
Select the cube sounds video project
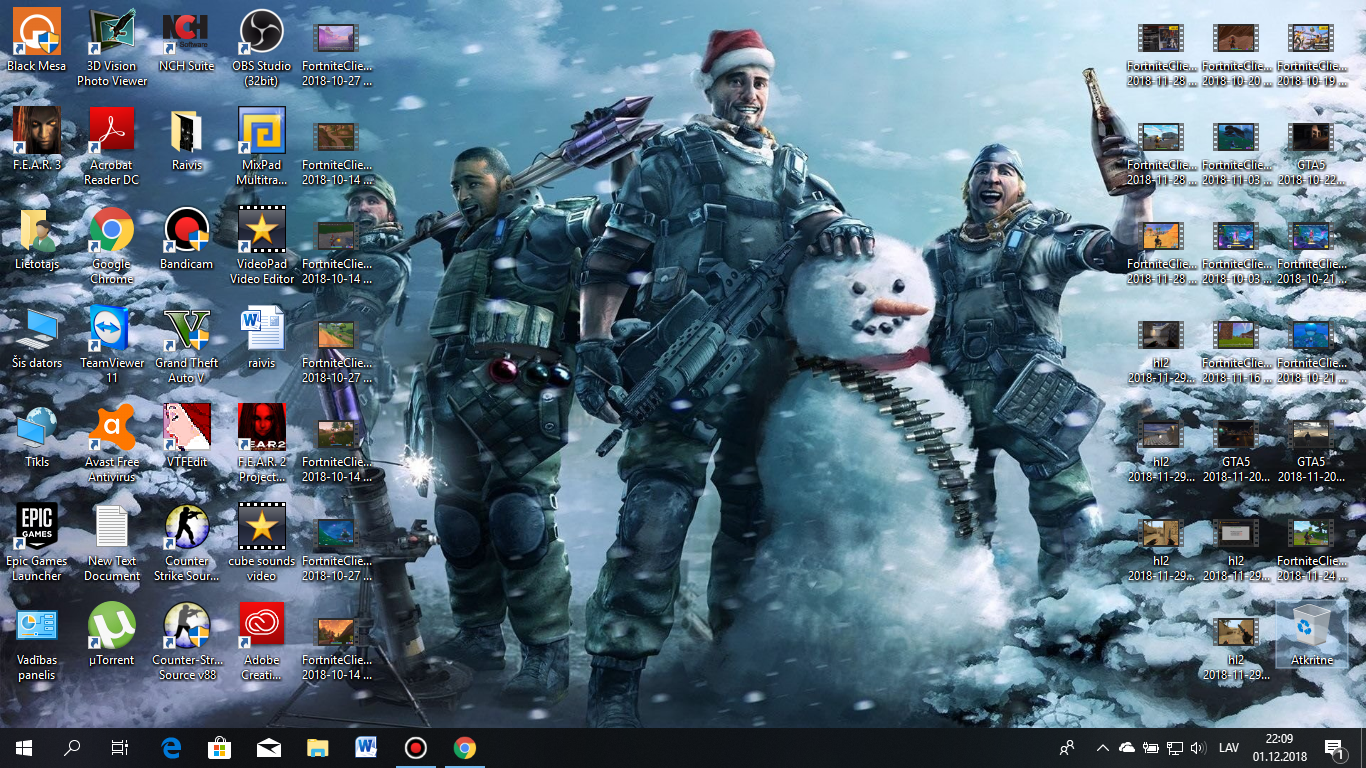[262, 543]
